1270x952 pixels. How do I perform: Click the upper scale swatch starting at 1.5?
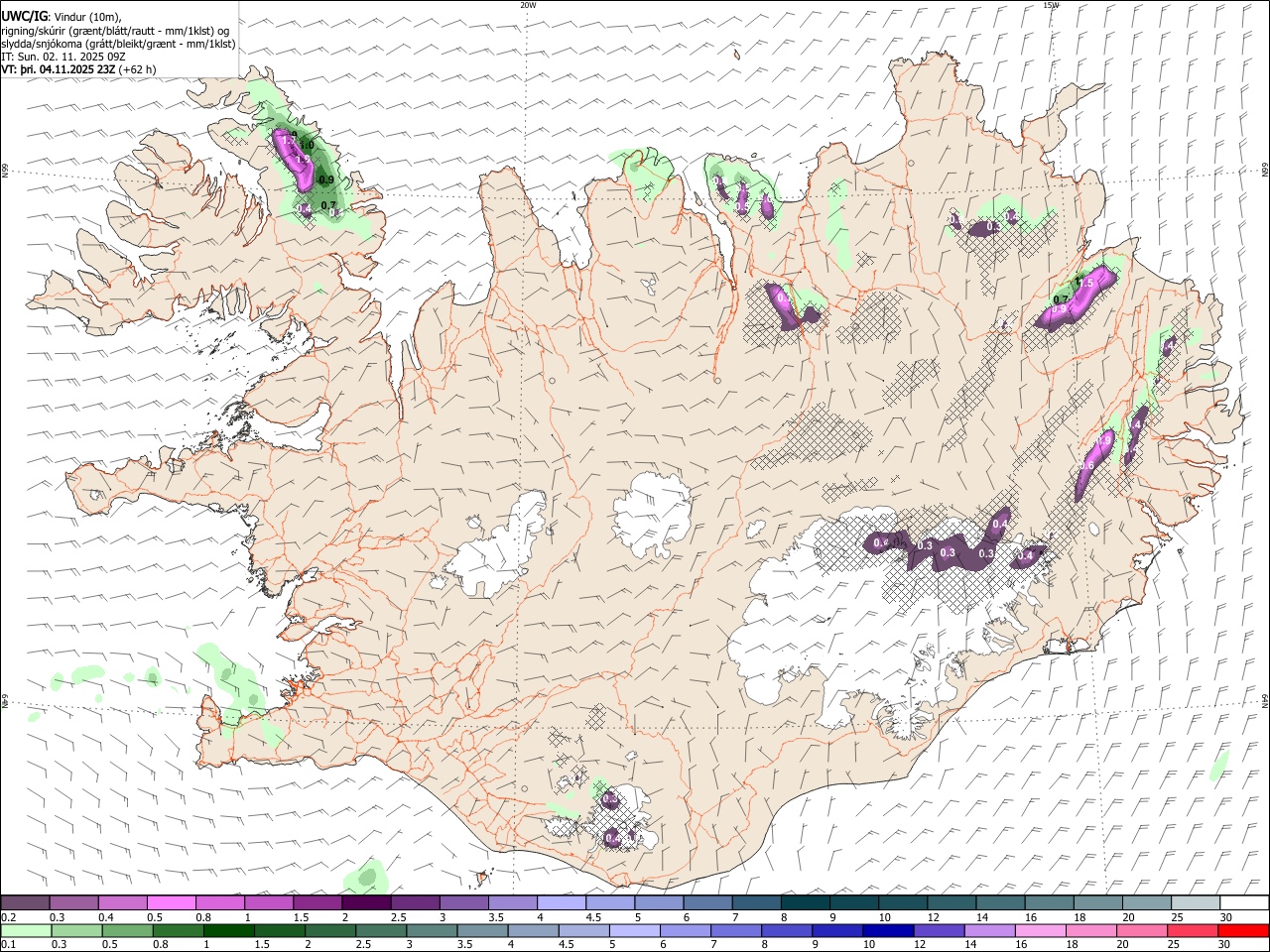pyautogui.click(x=317, y=902)
